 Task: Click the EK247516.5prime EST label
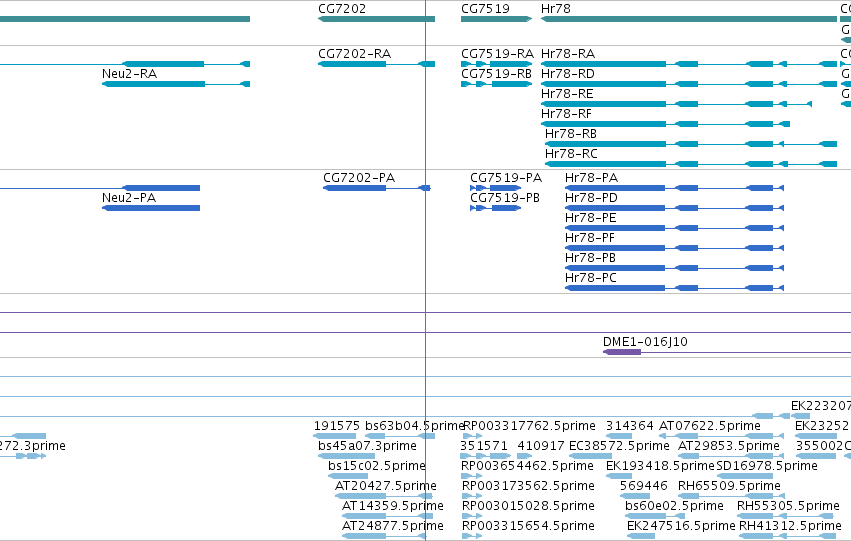[x=681, y=526]
